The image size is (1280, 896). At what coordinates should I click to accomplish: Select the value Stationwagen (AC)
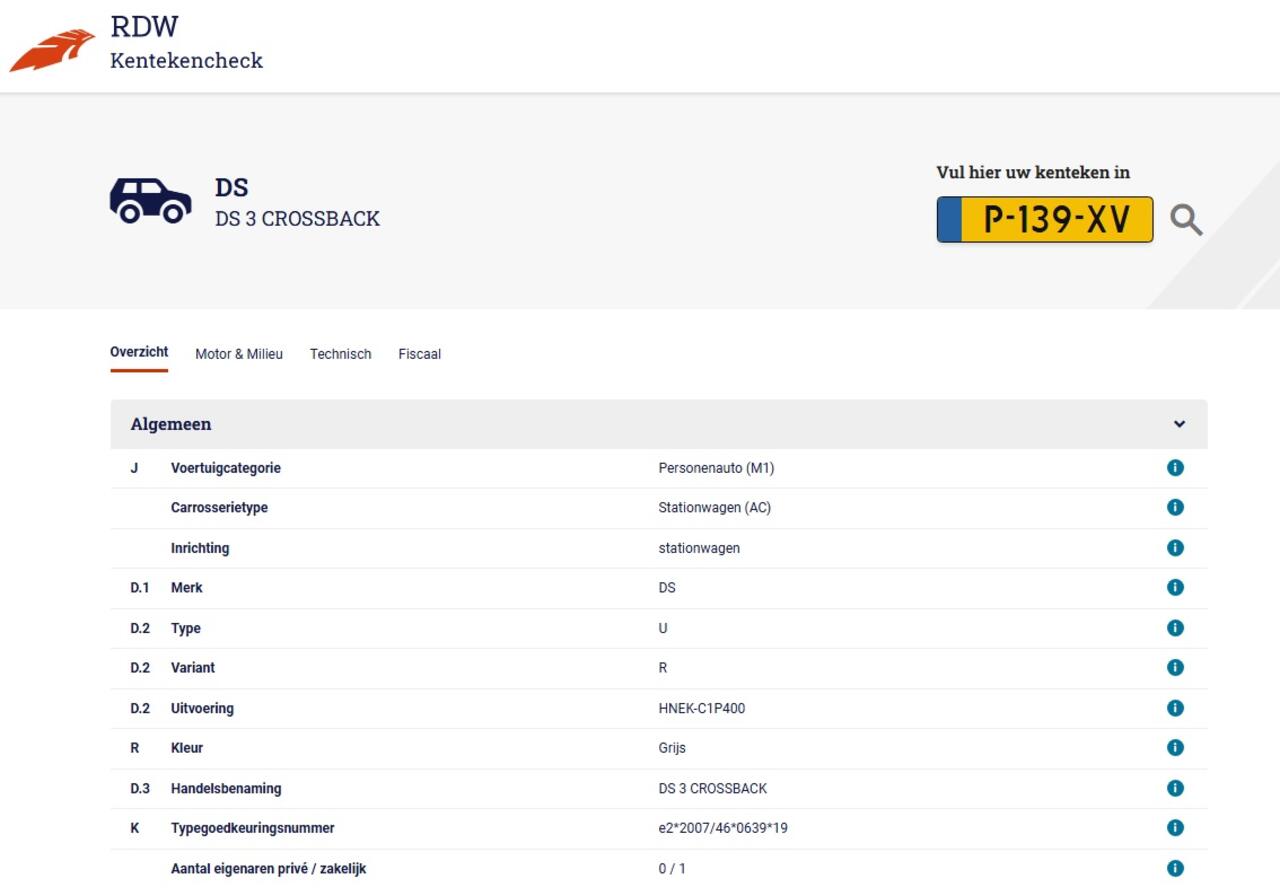[714, 508]
